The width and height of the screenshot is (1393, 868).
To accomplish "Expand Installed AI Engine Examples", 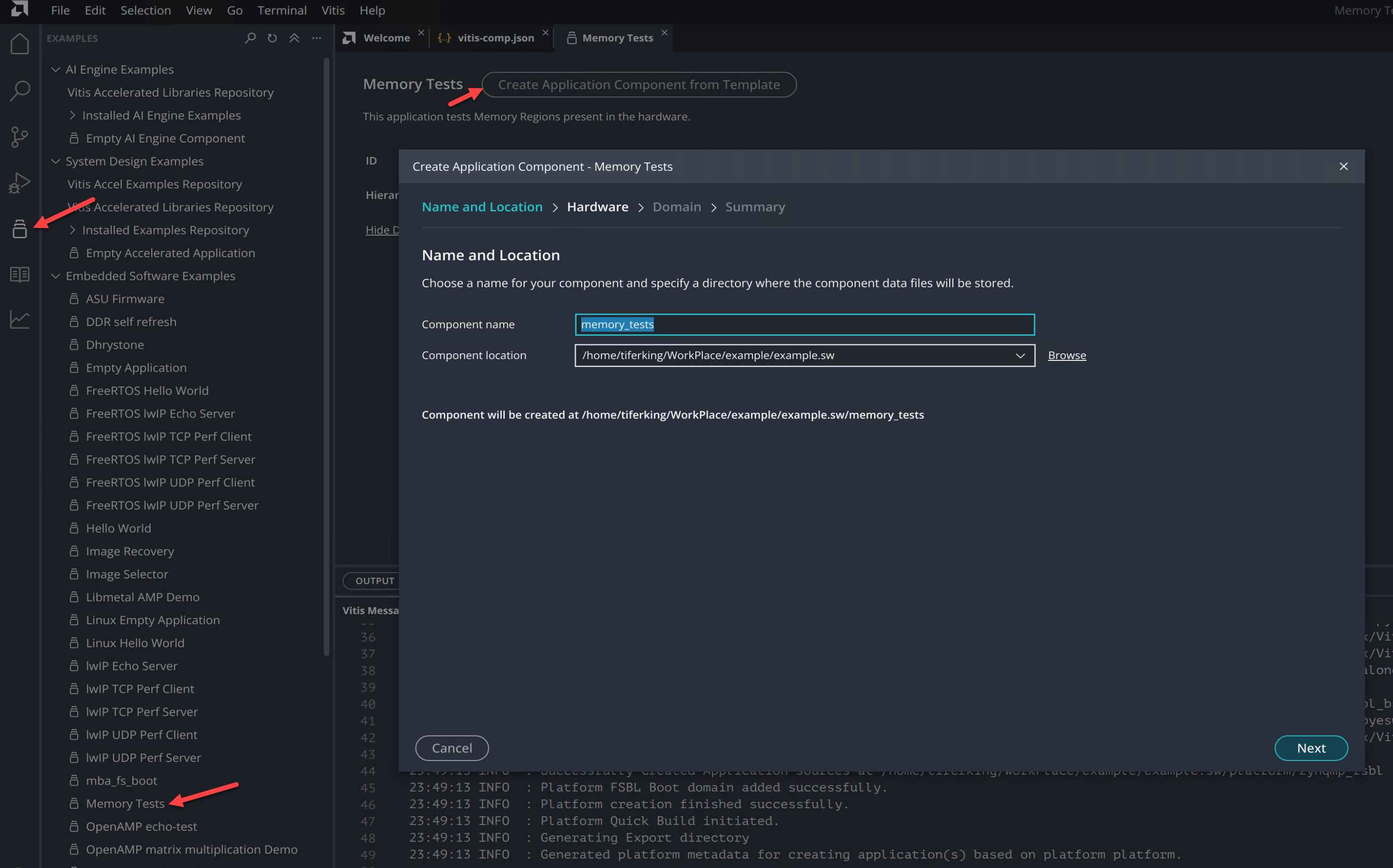I will point(72,116).
